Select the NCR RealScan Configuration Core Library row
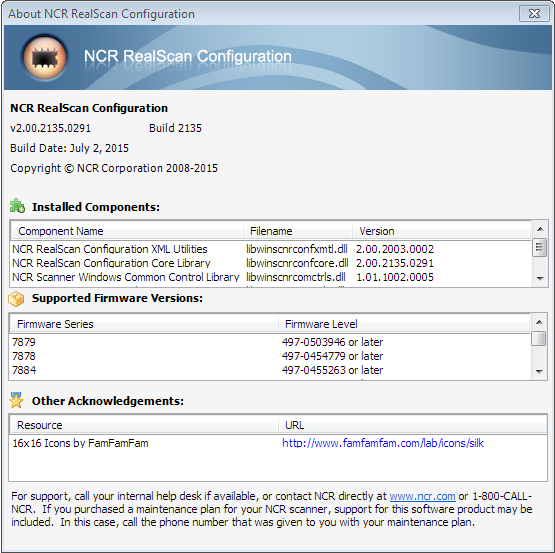 point(271,263)
